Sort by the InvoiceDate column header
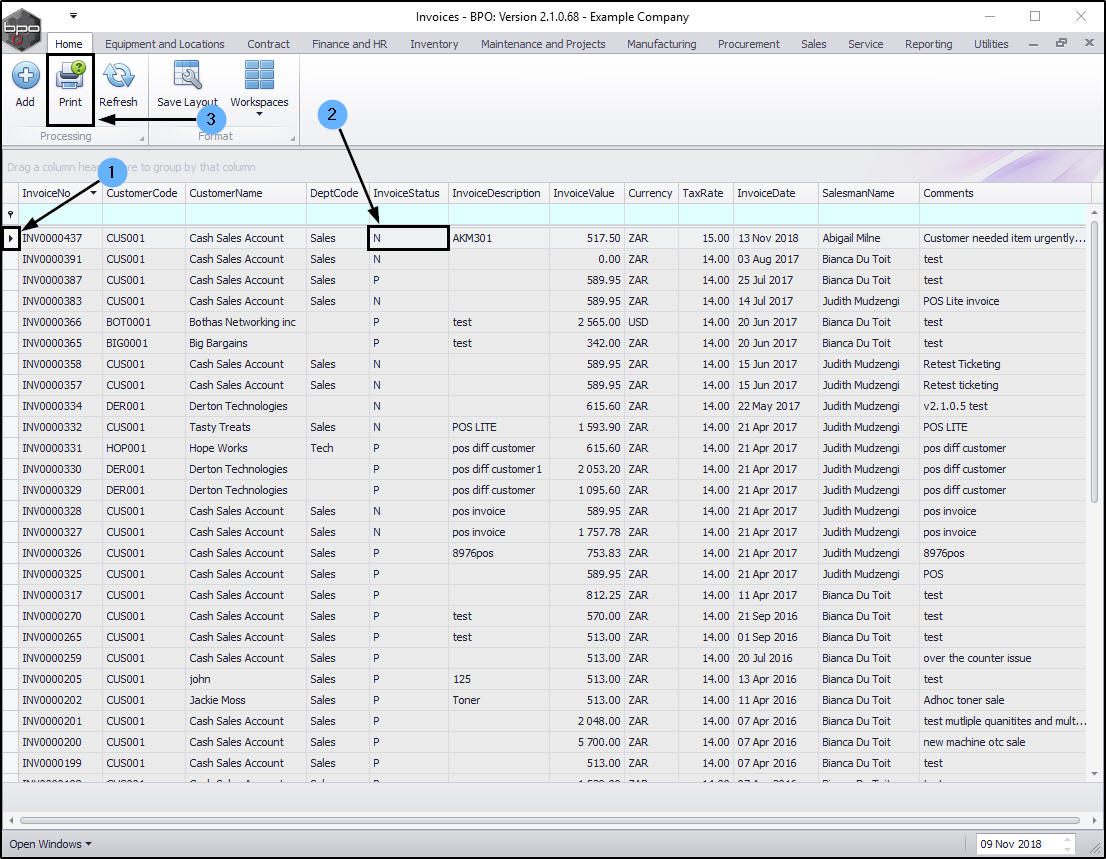1106x859 pixels. pos(775,193)
